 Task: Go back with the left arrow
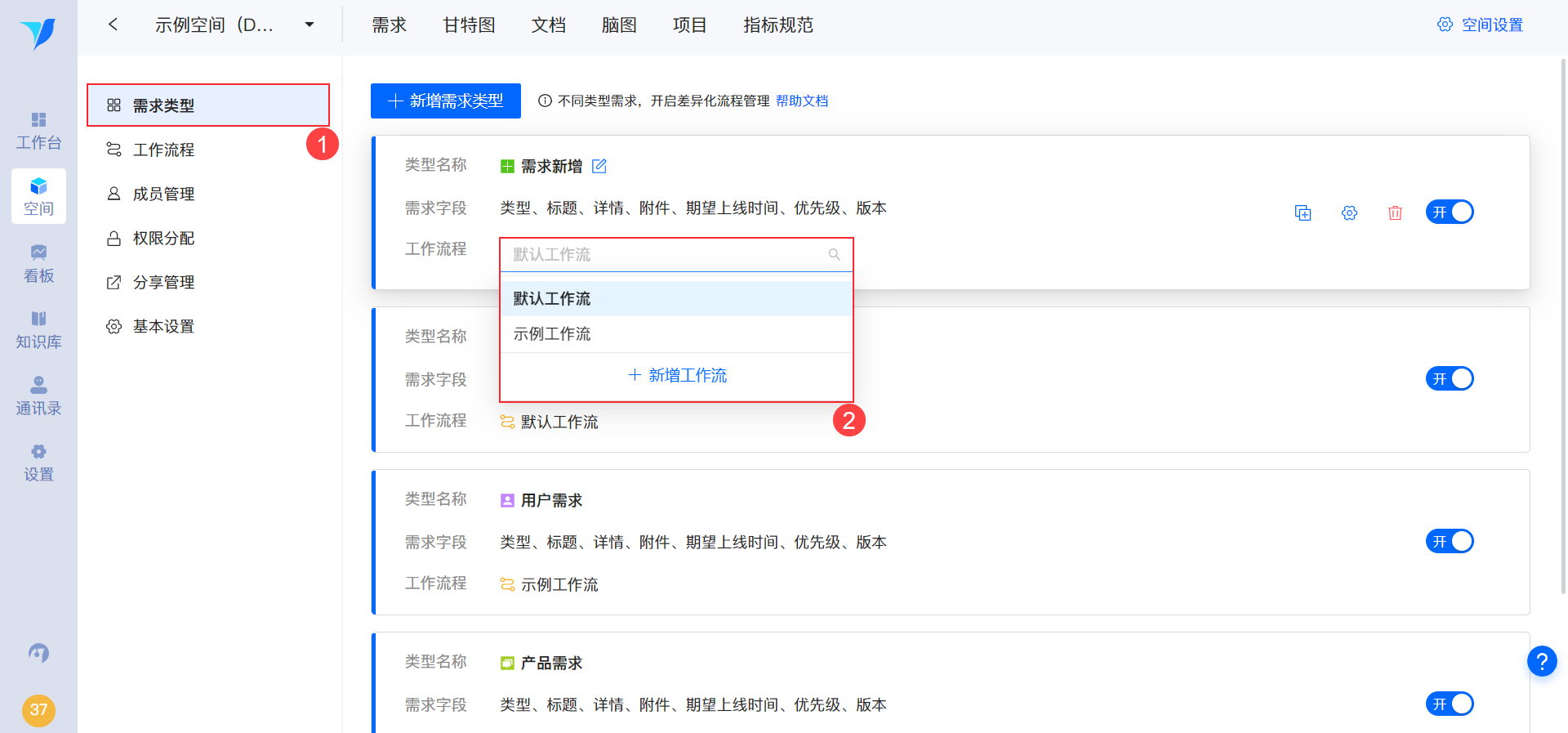tap(114, 25)
